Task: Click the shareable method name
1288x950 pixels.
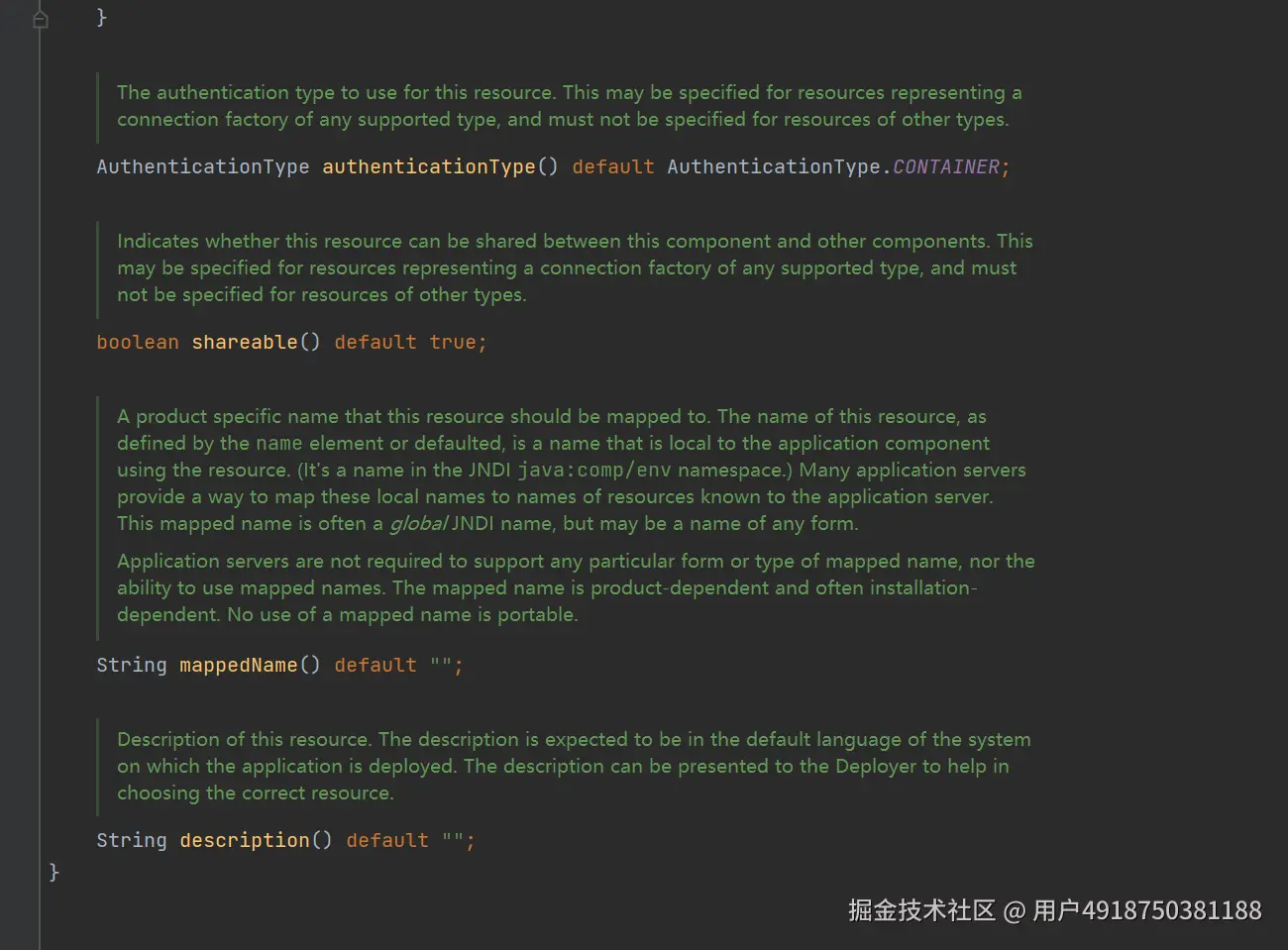Action: click(244, 342)
